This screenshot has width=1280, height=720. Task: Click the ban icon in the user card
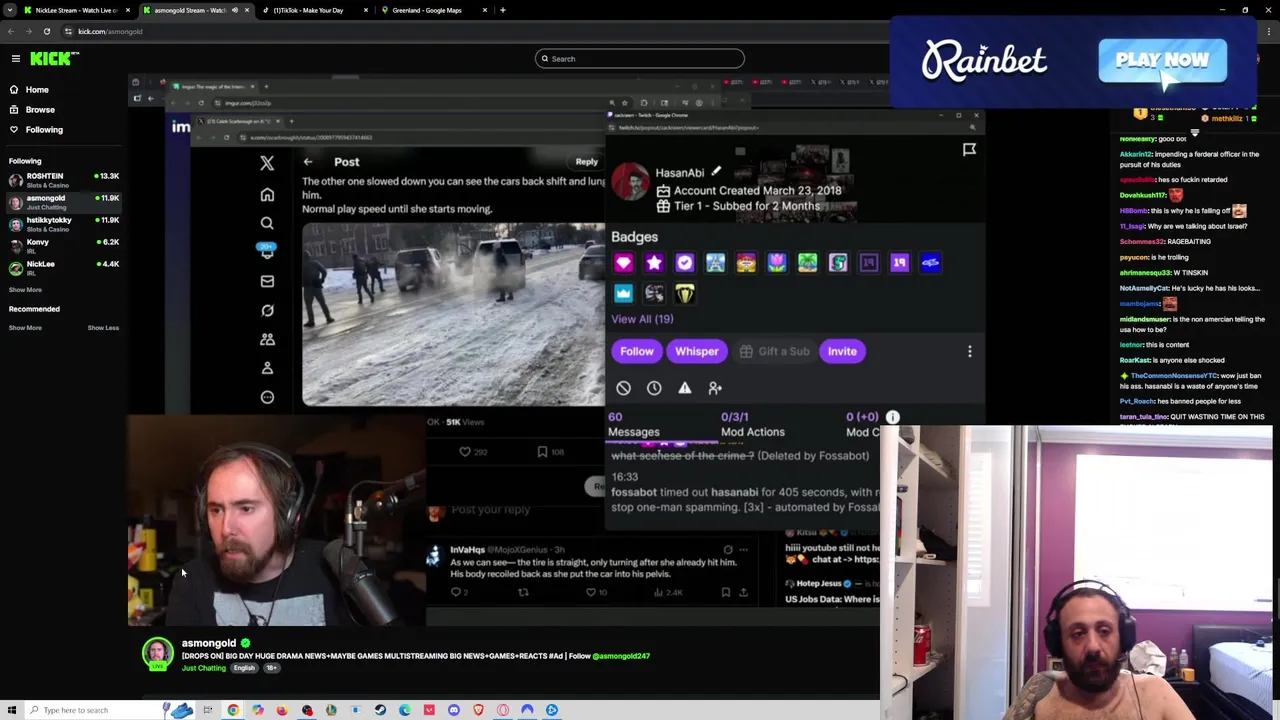[x=623, y=388]
